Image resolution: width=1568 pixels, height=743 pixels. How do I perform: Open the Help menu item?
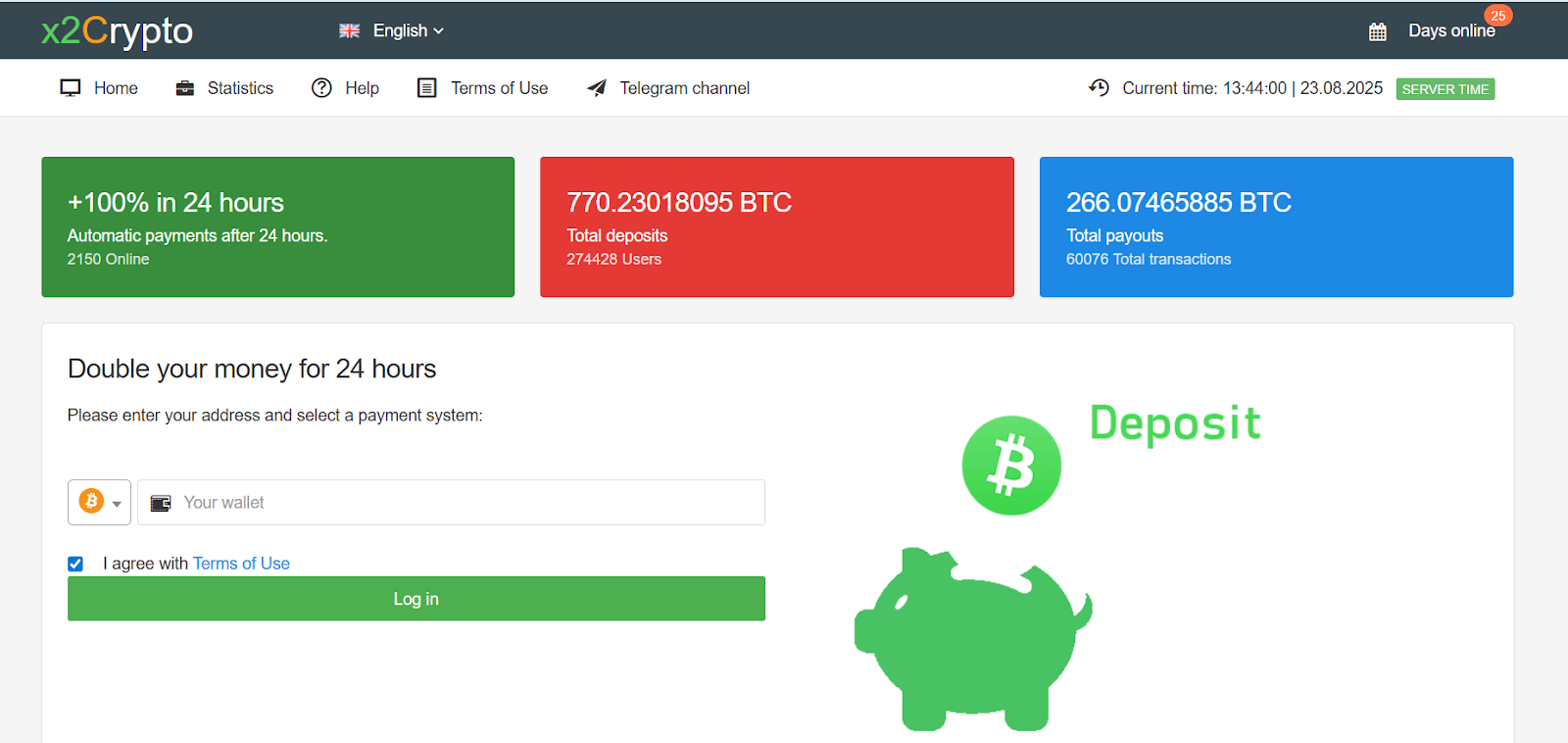[x=362, y=88]
